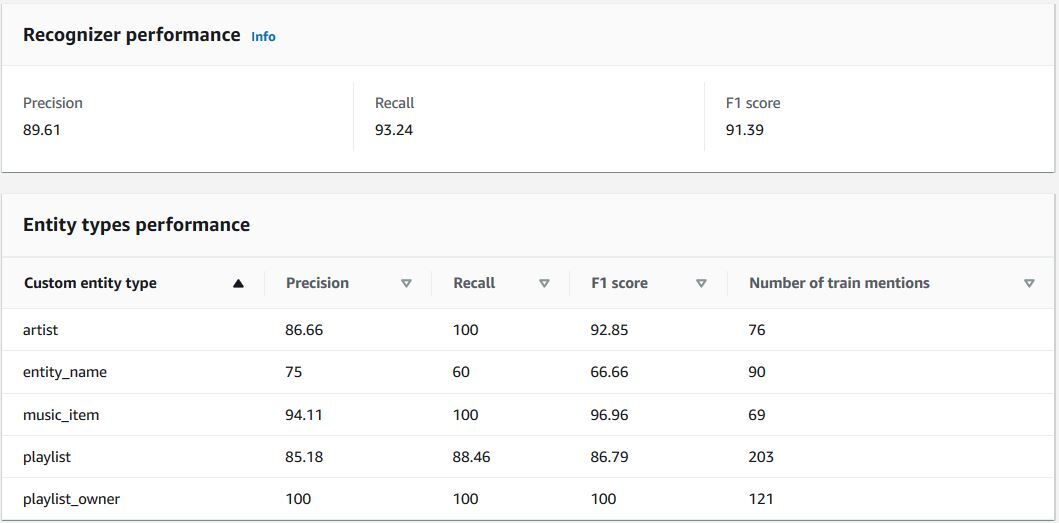Click the Recall column header label

[474, 283]
